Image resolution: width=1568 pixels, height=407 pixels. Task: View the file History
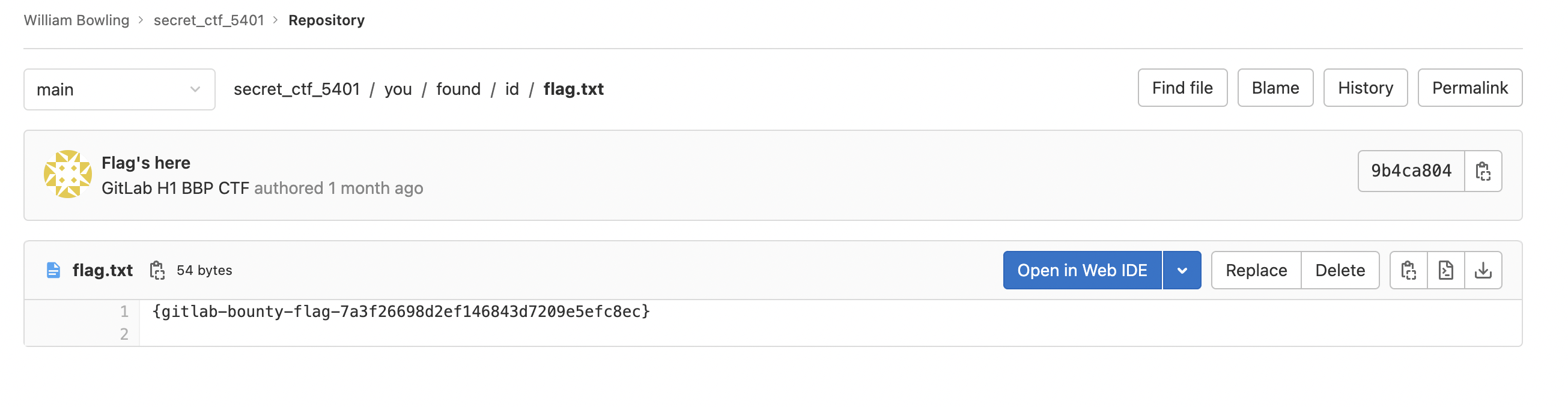click(1366, 88)
